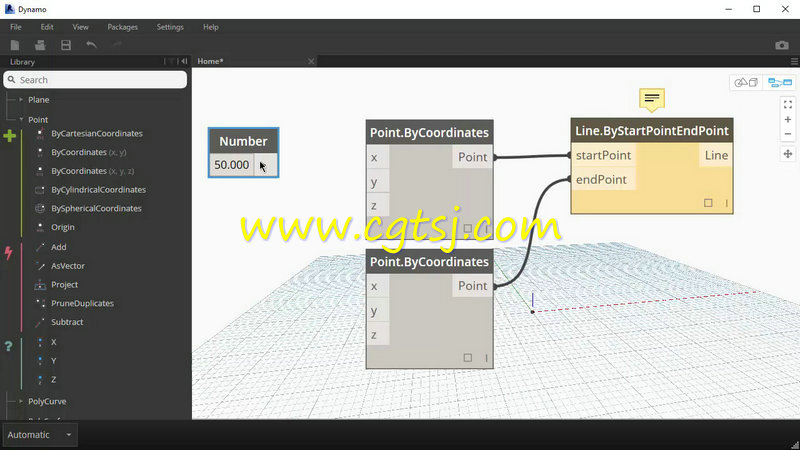Click the New file toolbar icon
The image size is (800, 450).
15,45
